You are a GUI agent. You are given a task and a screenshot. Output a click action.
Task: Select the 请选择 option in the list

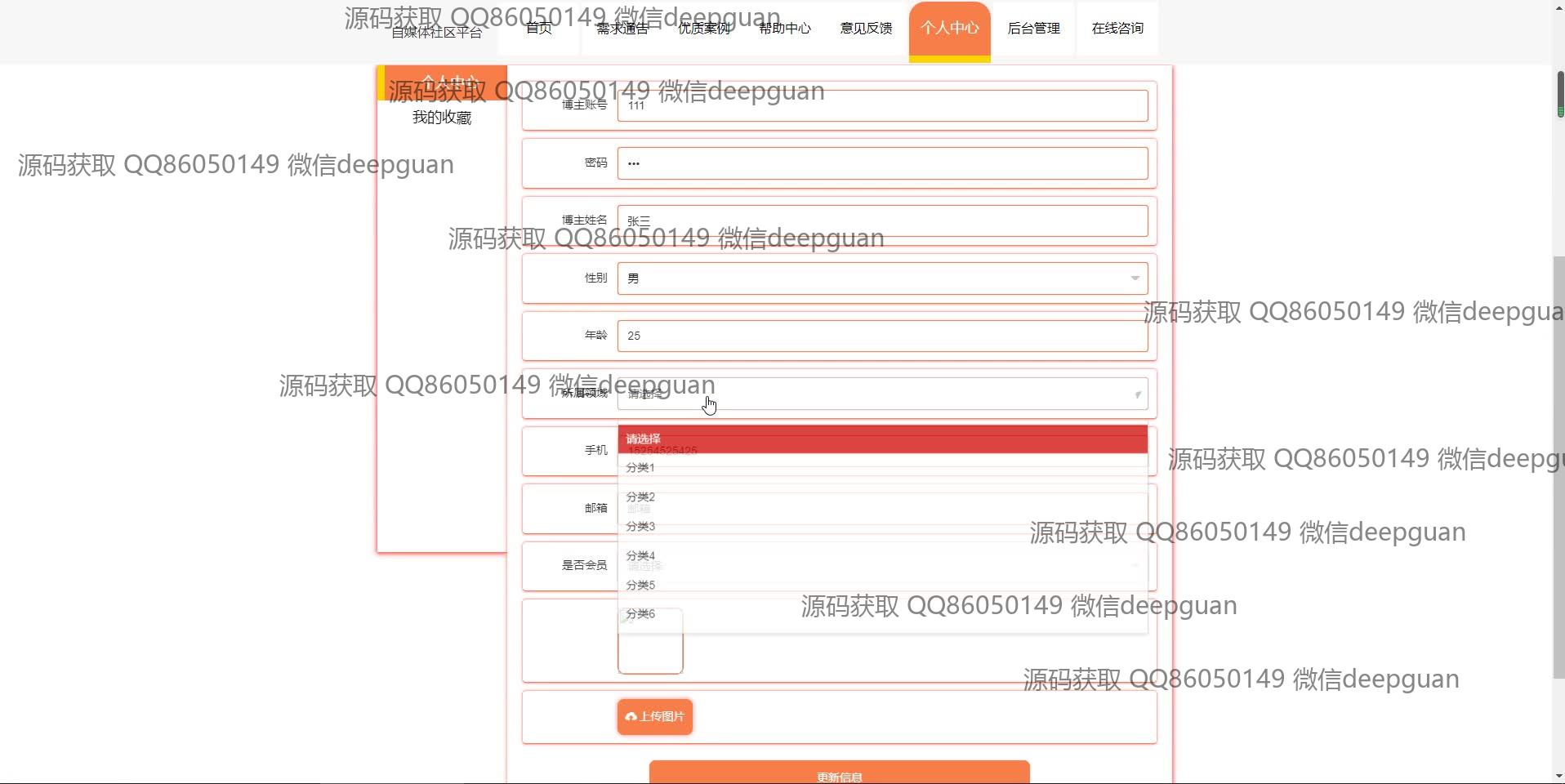(x=882, y=439)
